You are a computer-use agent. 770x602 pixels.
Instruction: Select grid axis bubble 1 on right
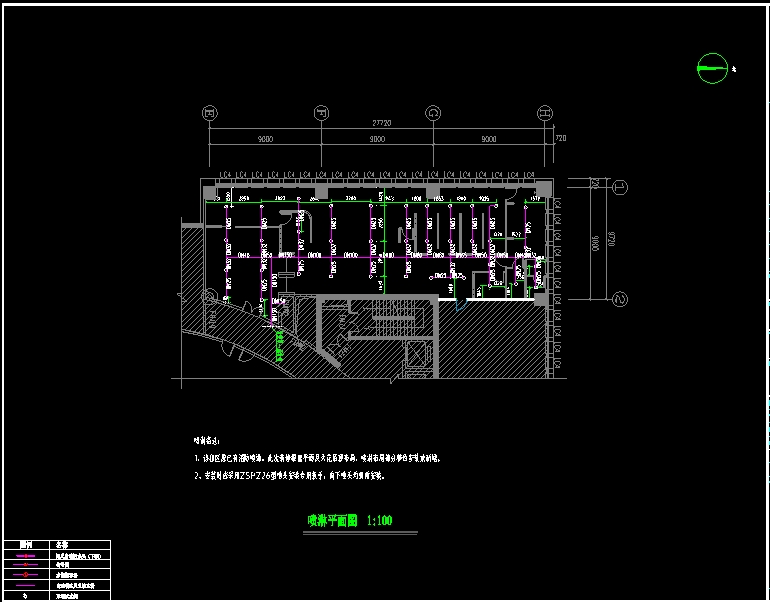click(x=619, y=187)
